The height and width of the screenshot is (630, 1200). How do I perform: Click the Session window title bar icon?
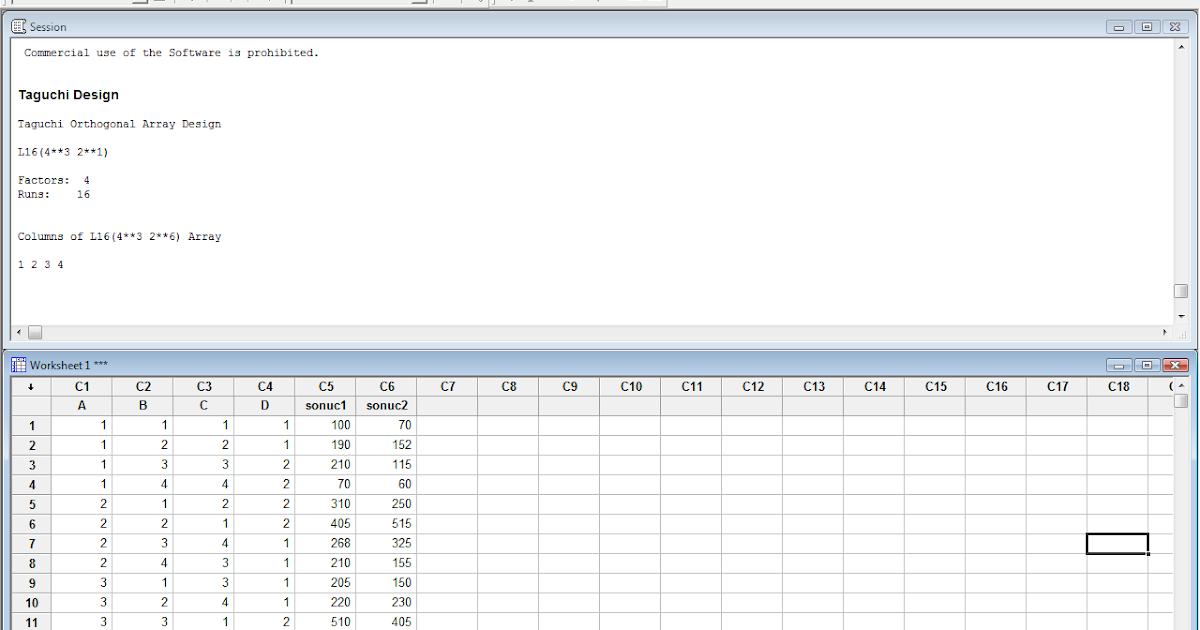pos(18,26)
